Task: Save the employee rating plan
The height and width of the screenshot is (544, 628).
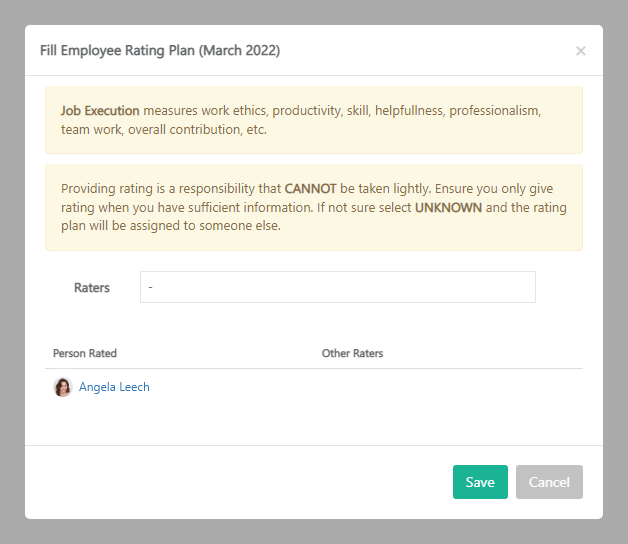Action: (480, 482)
